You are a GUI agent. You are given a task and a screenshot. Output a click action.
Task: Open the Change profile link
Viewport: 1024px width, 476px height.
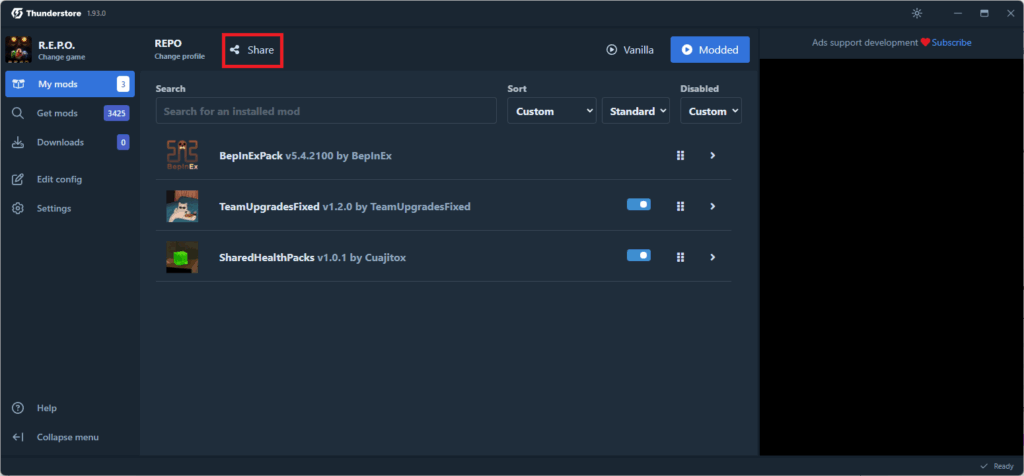pos(180,57)
